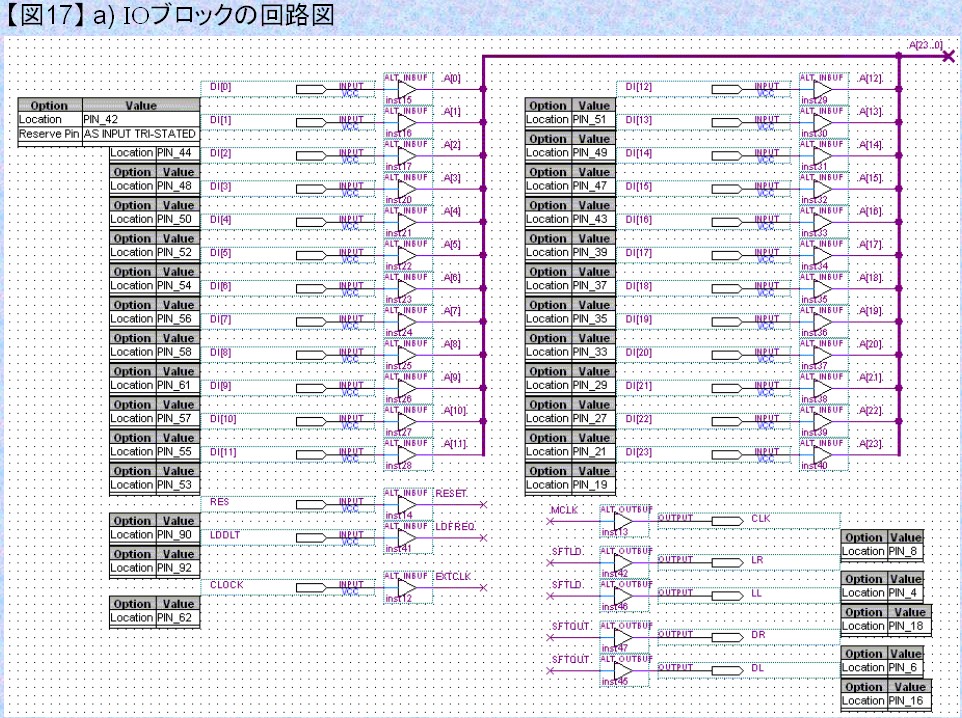Viewport: 962px width, 718px height.
Task: Click the PIN_16 location cell
Action: click(909, 701)
